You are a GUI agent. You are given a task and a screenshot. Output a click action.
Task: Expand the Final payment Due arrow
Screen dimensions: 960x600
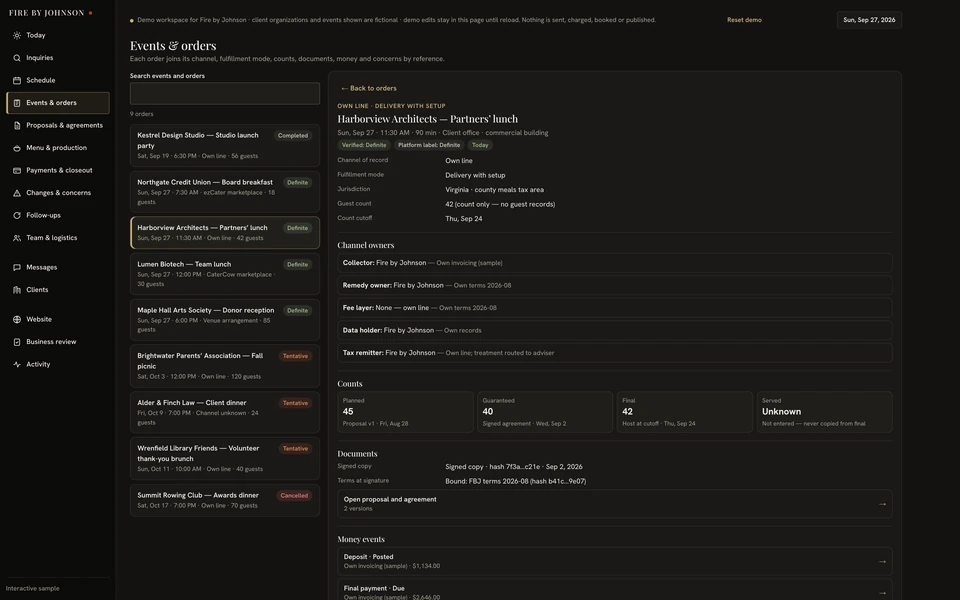(x=882, y=593)
